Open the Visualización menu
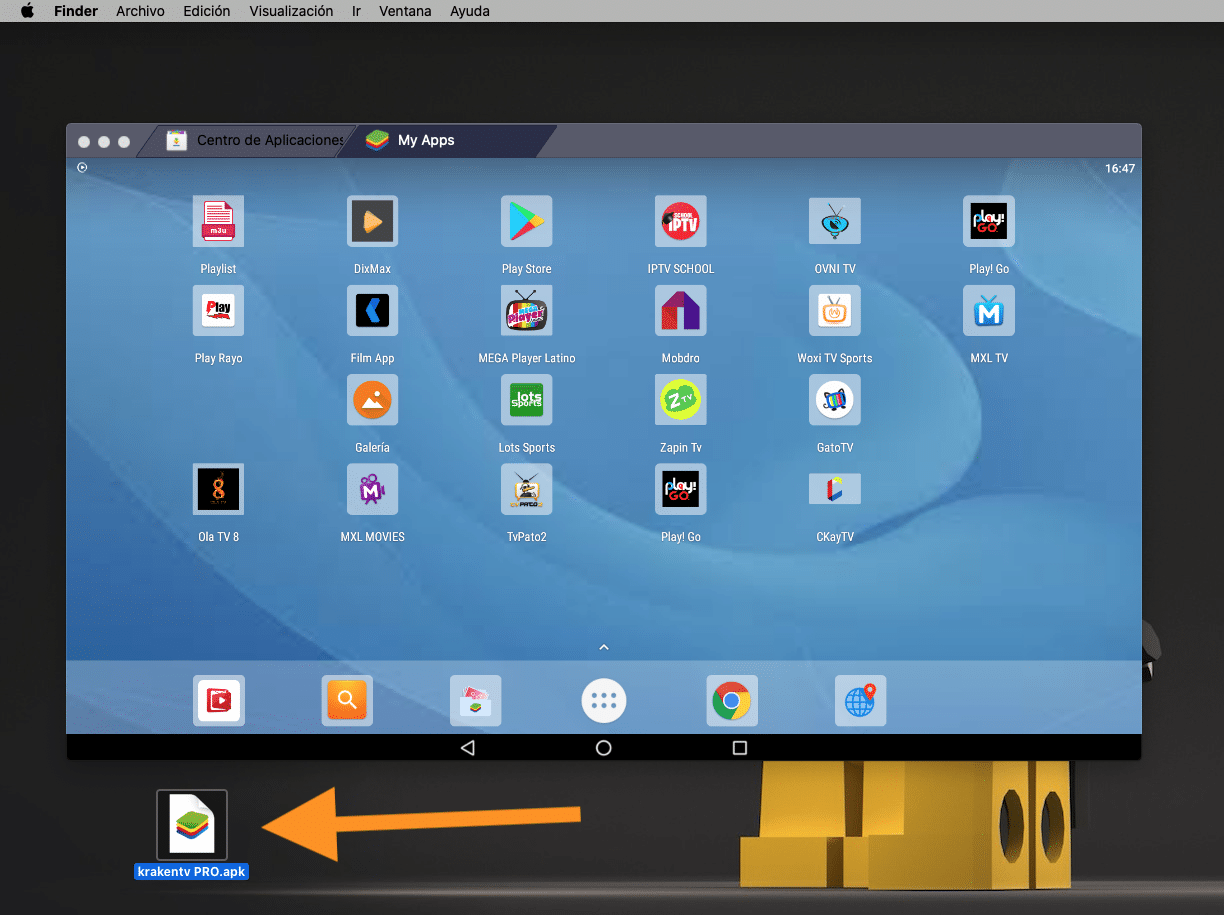1224x915 pixels. coord(291,11)
